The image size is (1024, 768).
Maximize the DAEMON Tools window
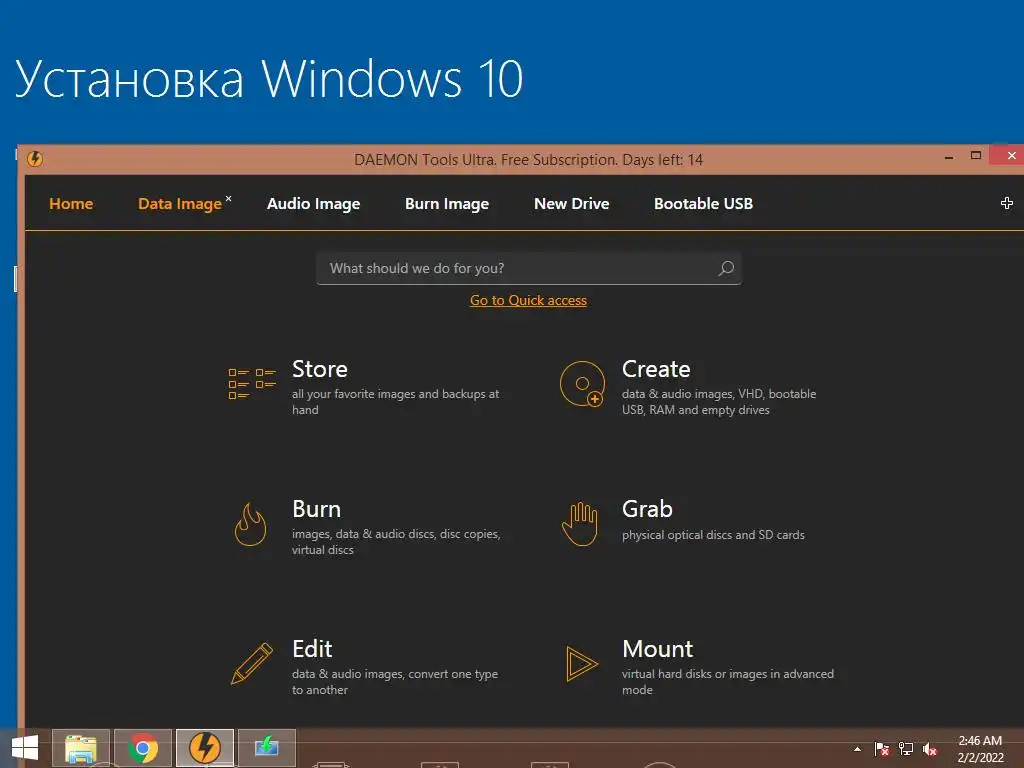[x=976, y=155]
